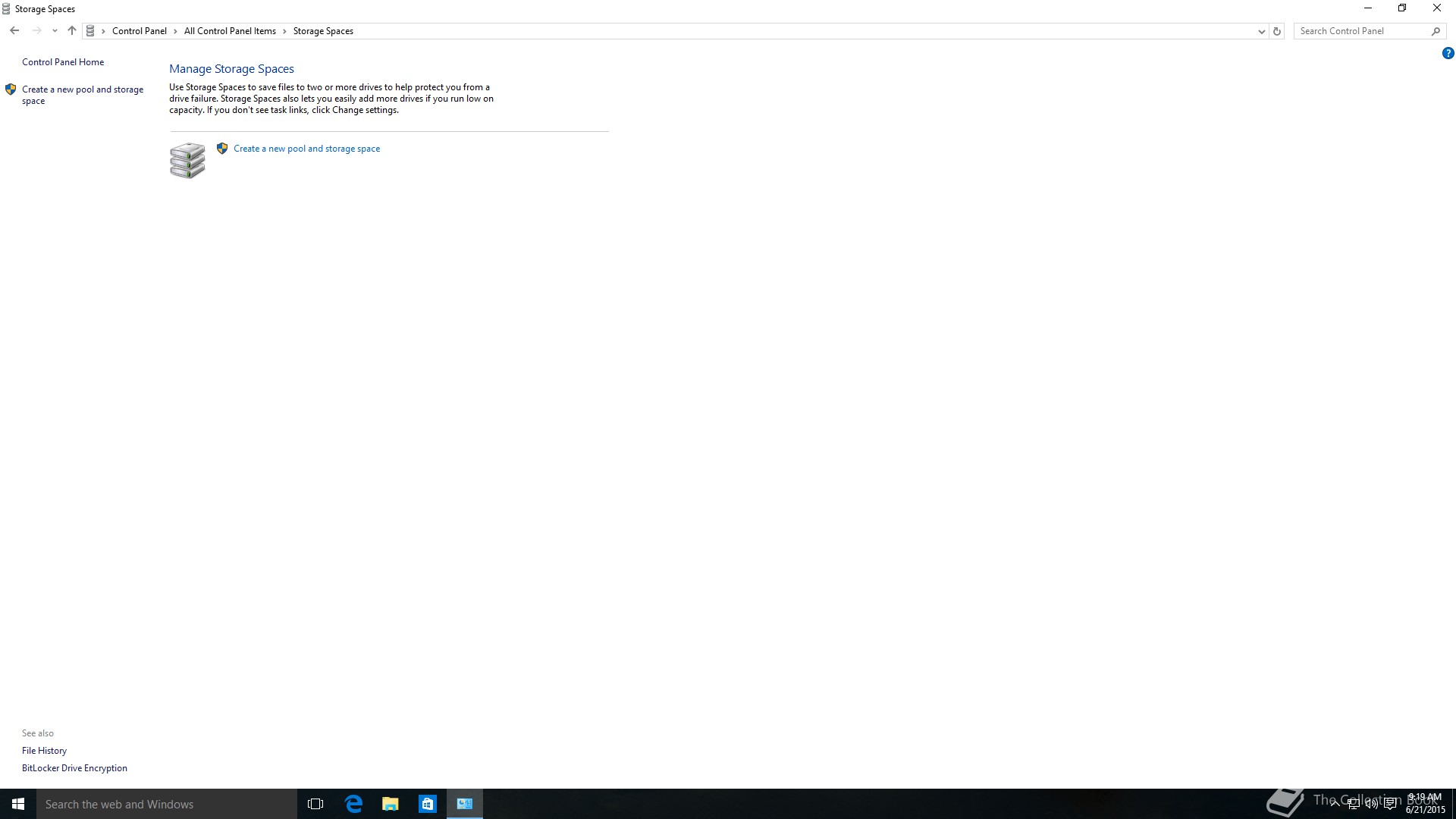Open Help with the question mark icon
The height and width of the screenshot is (819, 1456).
pyautogui.click(x=1448, y=53)
